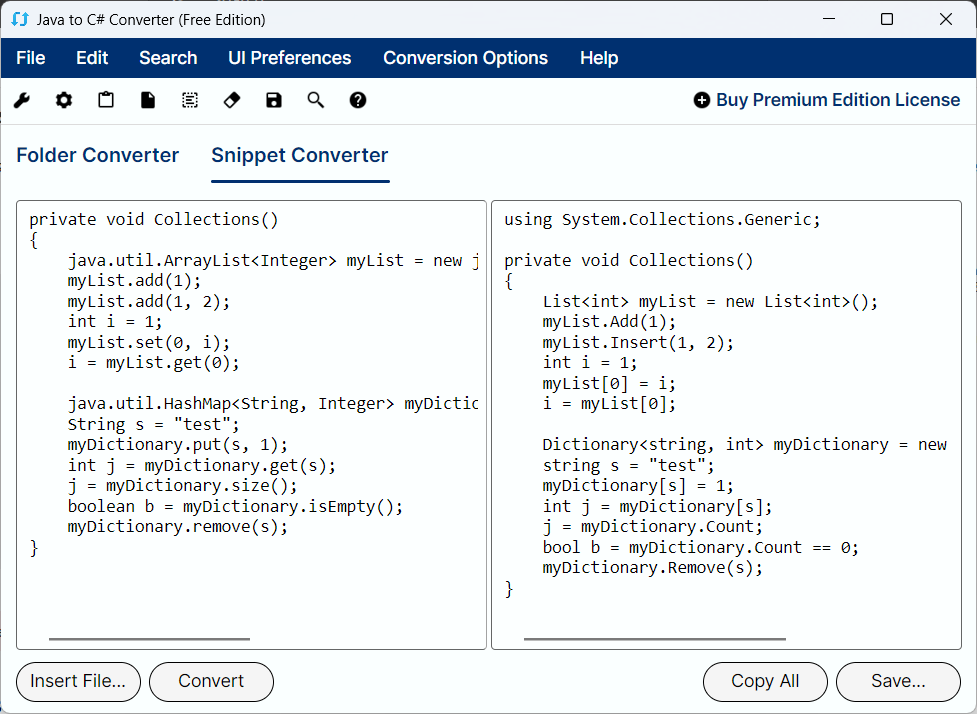Image resolution: width=977 pixels, height=714 pixels.
Task: Click the Java pane horizontal scrollbar
Action: pos(149,638)
